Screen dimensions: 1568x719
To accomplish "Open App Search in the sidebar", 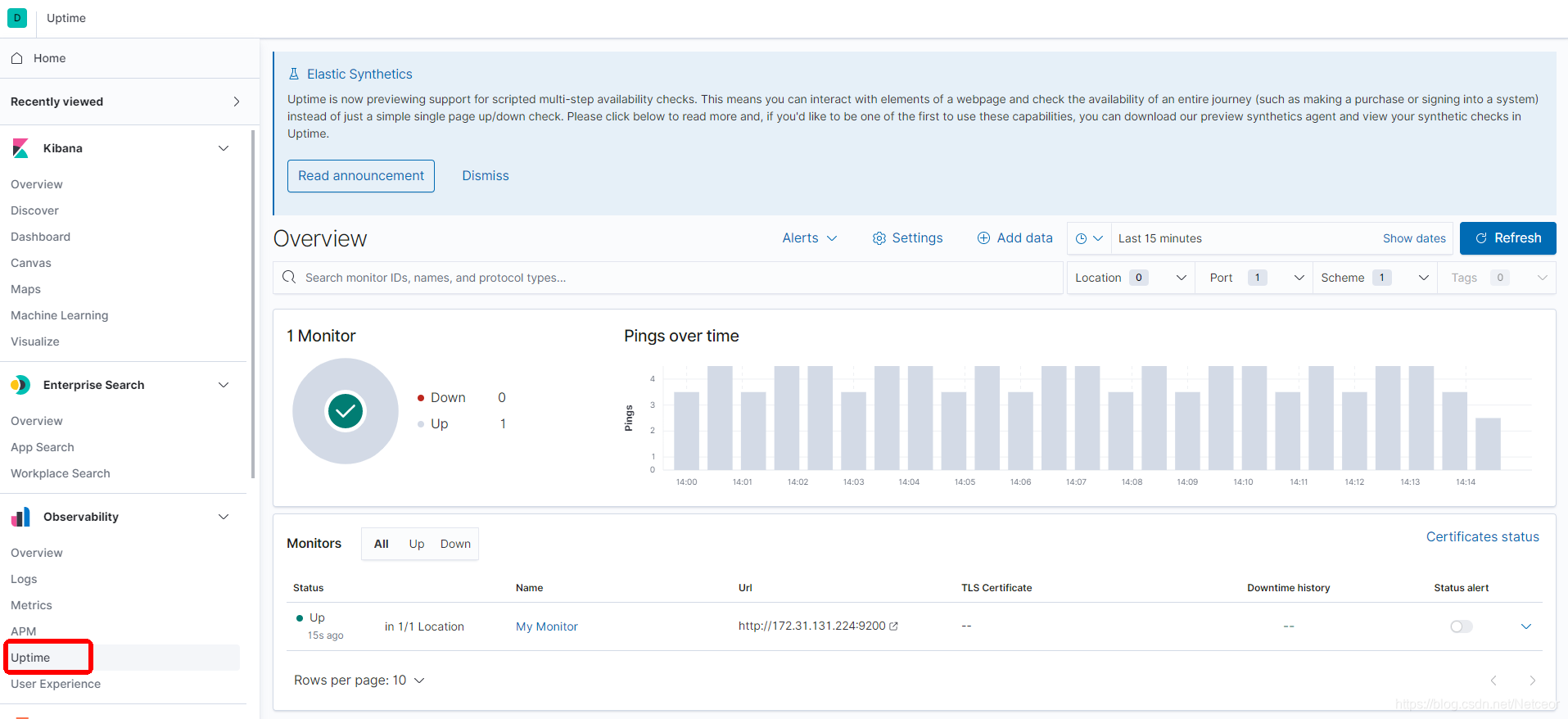I will tap(43, 447).
